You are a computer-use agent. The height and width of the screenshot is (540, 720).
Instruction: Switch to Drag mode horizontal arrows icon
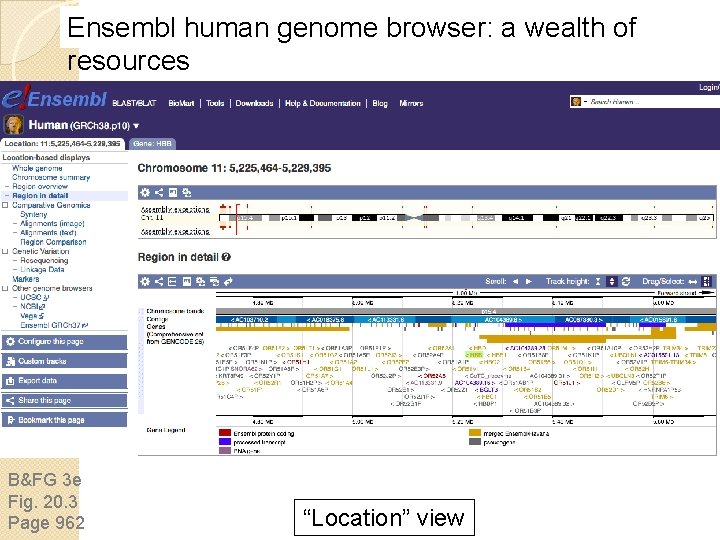coord(693,281)
